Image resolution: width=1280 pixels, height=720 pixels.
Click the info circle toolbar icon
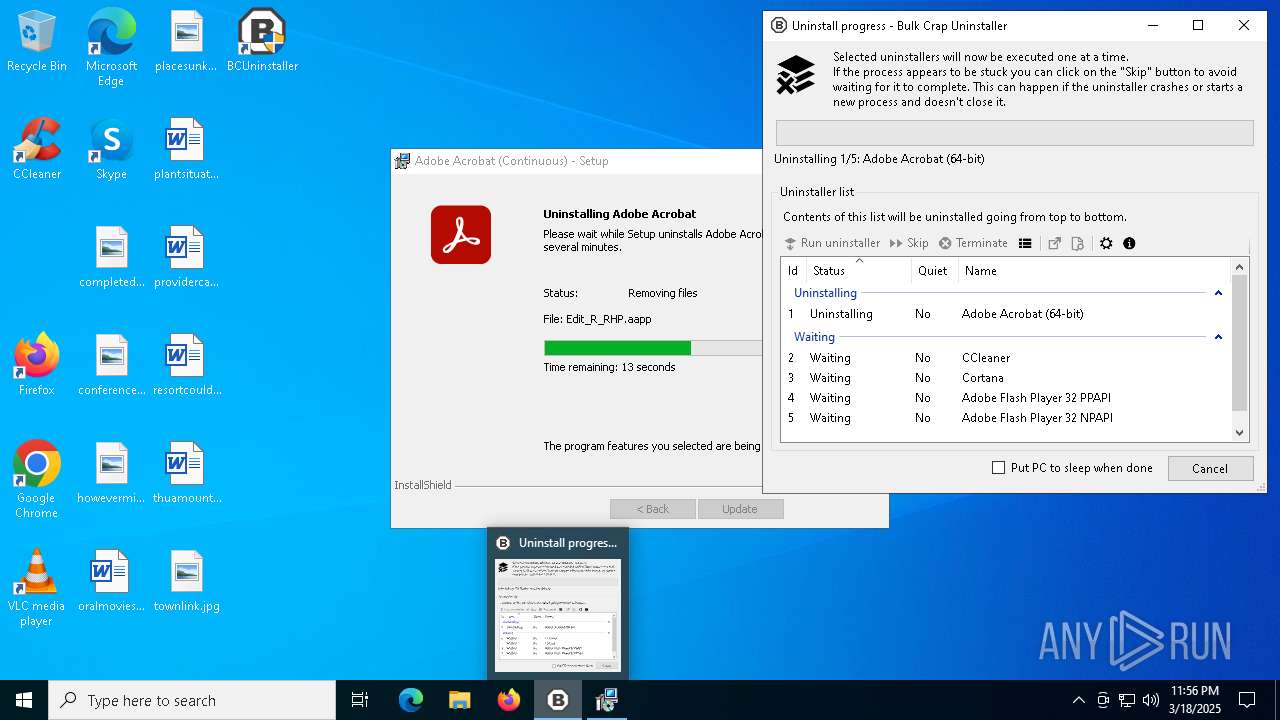point(1129,243)
